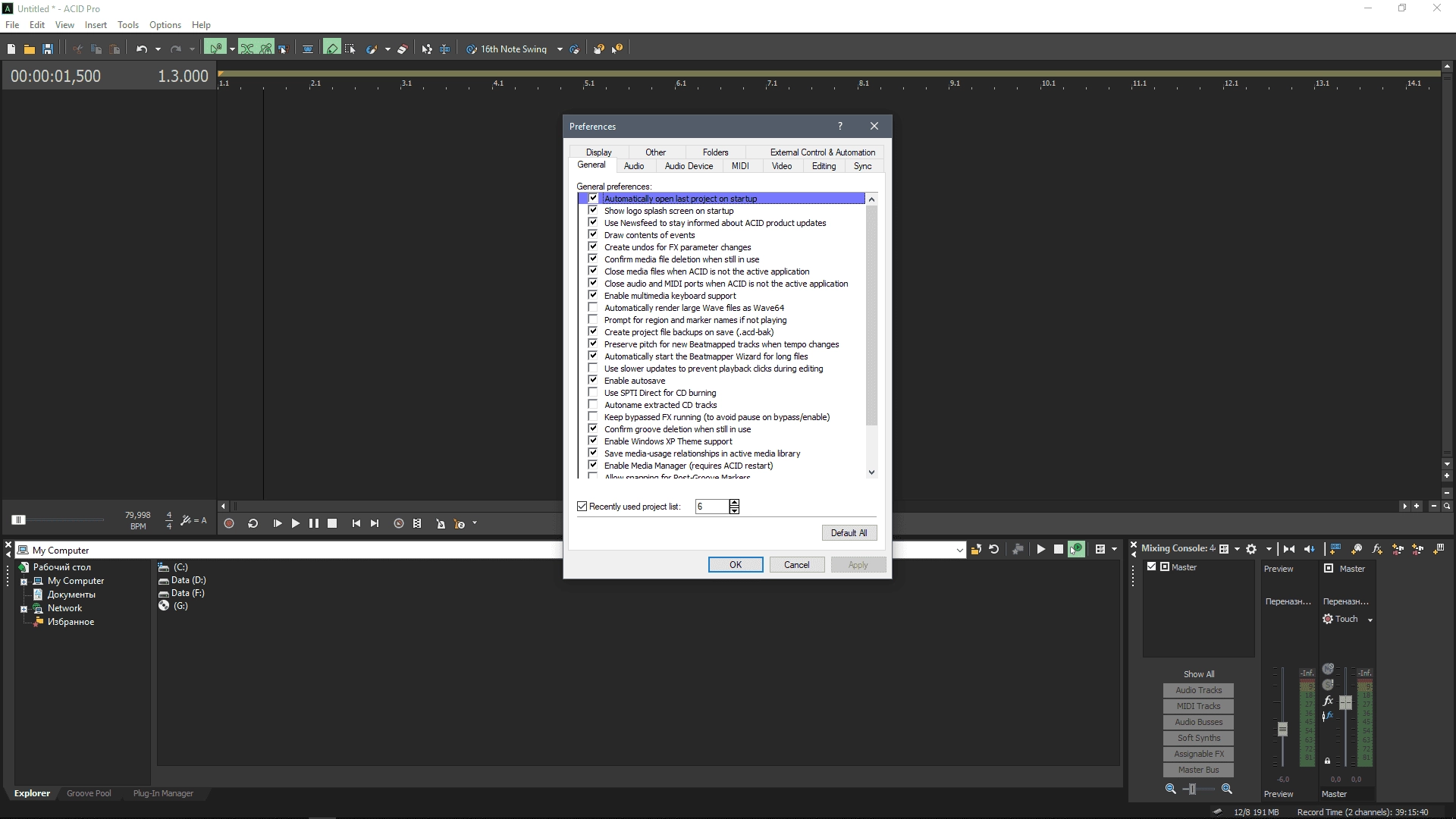Toggle the Enable autosave checkbox
The image size is (1456, 819).
pos(593,381)
